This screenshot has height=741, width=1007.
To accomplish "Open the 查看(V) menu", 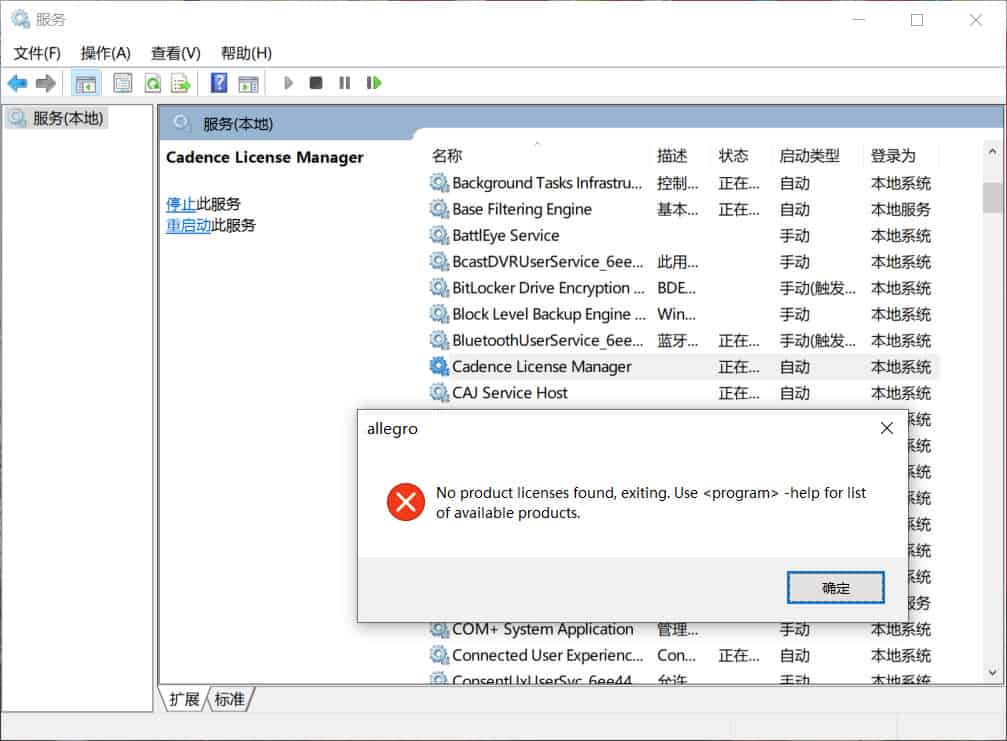I will 175,53.
